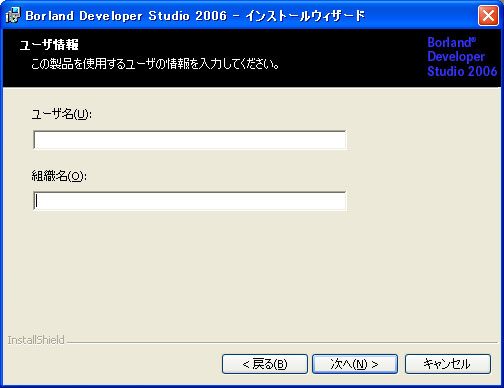
Task: Click the この製品を使用する instruction text
Action: [x=155, y=63]
